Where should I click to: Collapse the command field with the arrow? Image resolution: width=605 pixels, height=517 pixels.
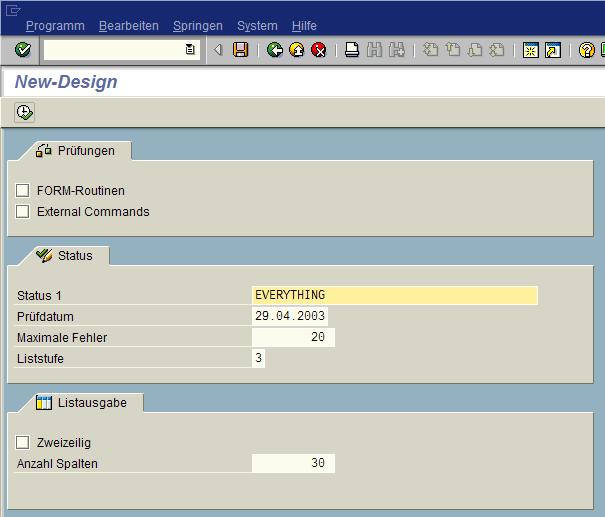[x=218, y=50]
